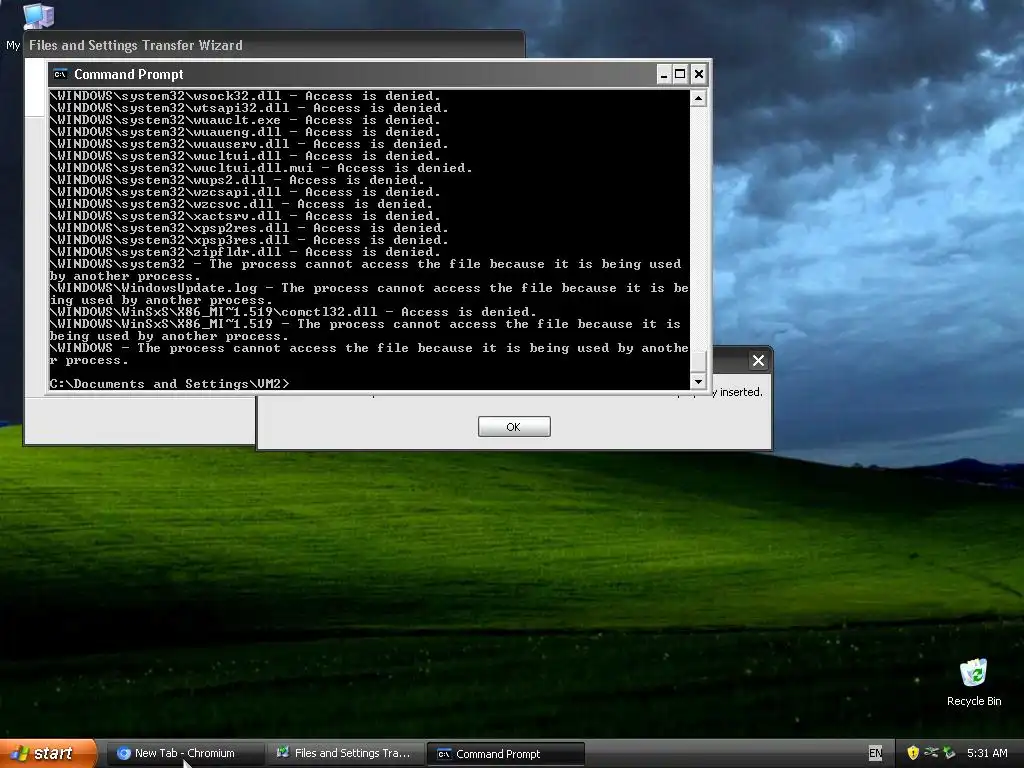This screenshot has height=768, width=1024.
Task: Open the Command Prompt title bar system icon
Action: pos(60,74)
